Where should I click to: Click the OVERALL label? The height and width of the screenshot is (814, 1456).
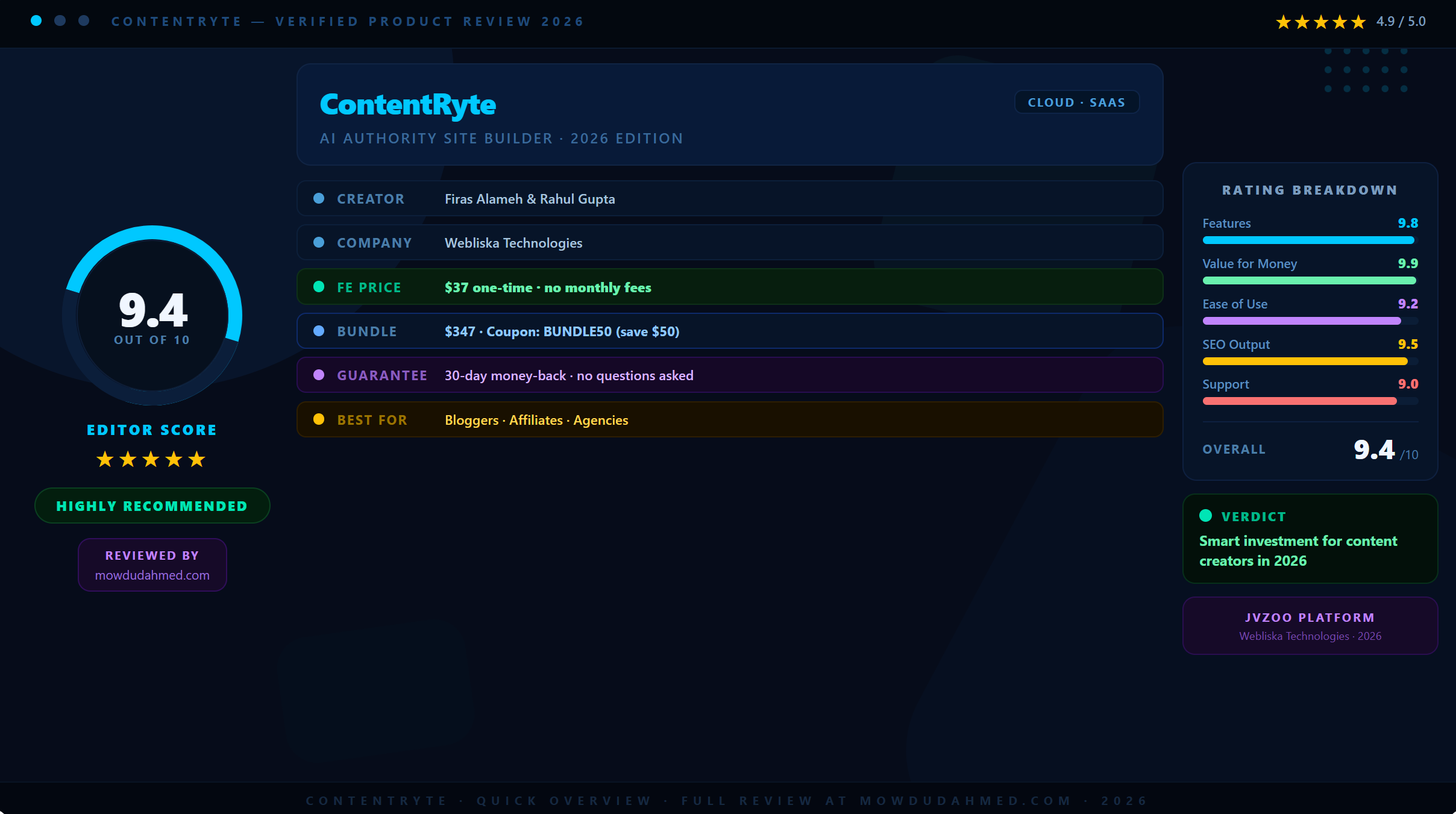(1234, 449)
